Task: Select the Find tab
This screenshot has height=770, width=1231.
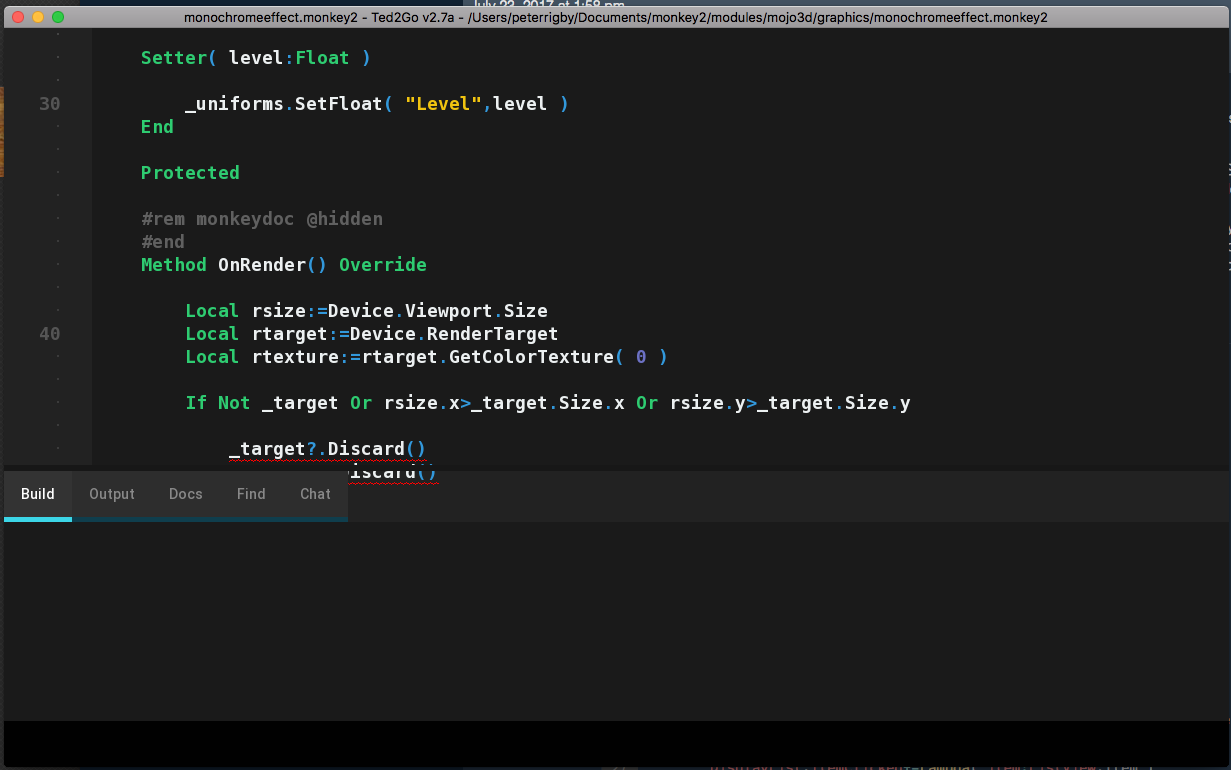Action: (x=251, y=494)
